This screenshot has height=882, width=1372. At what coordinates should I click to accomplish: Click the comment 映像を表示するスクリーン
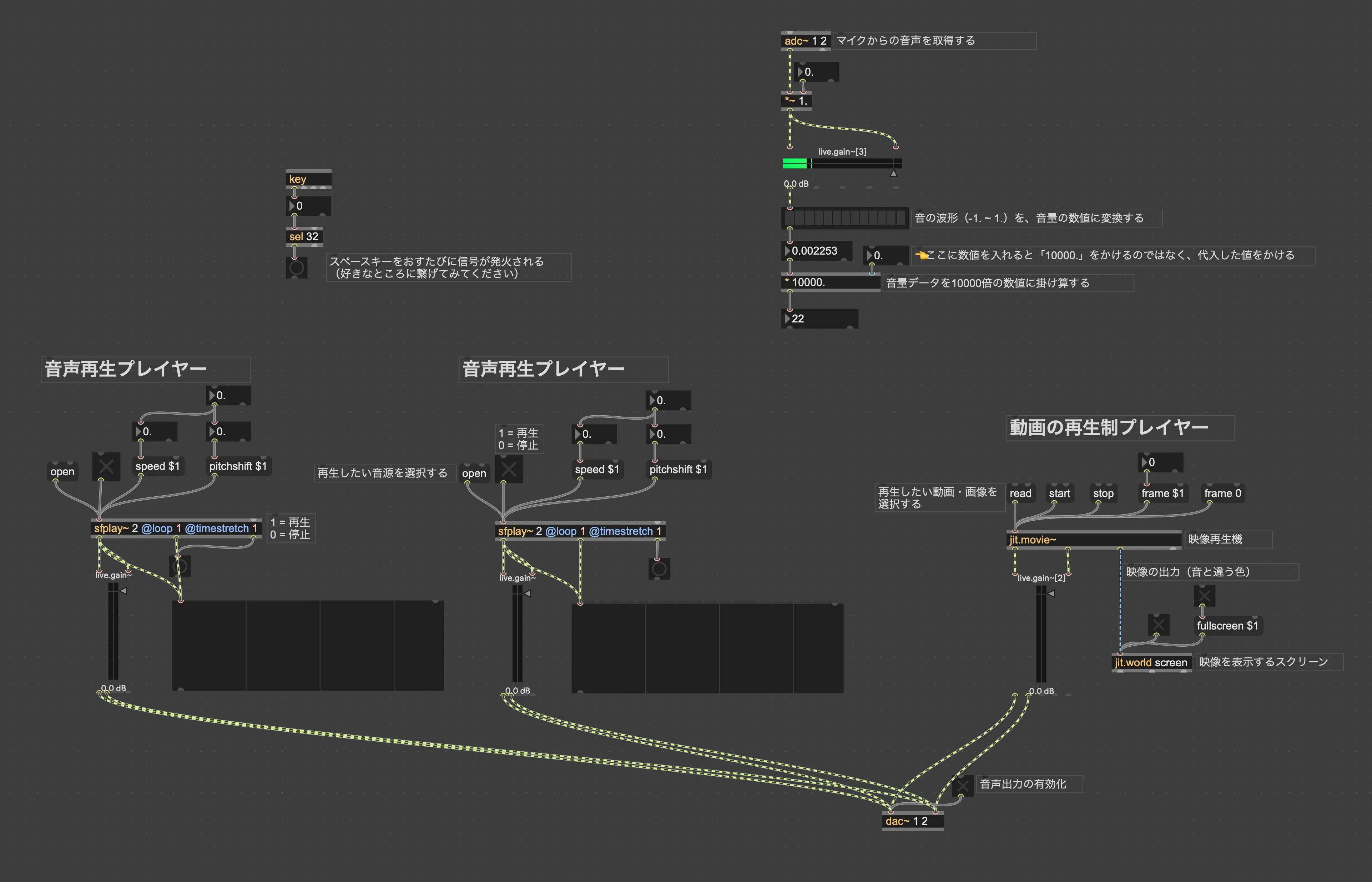[x=1269, y=662]
